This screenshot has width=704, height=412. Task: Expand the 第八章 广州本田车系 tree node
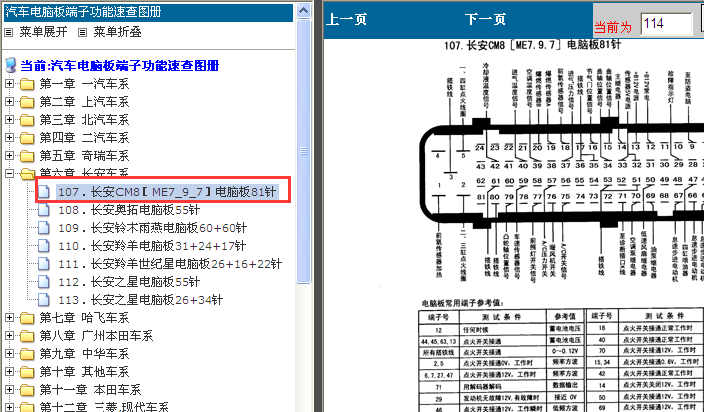tap(9, 336)
